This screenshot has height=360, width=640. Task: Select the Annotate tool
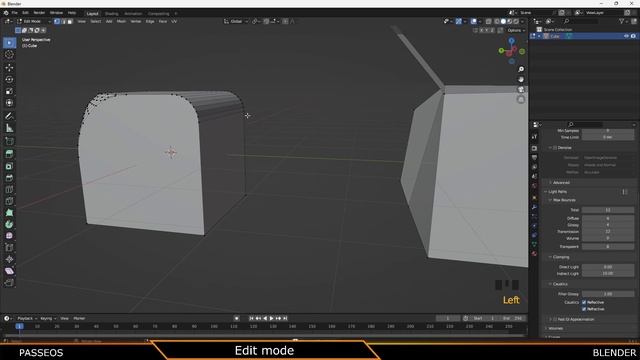9,116
